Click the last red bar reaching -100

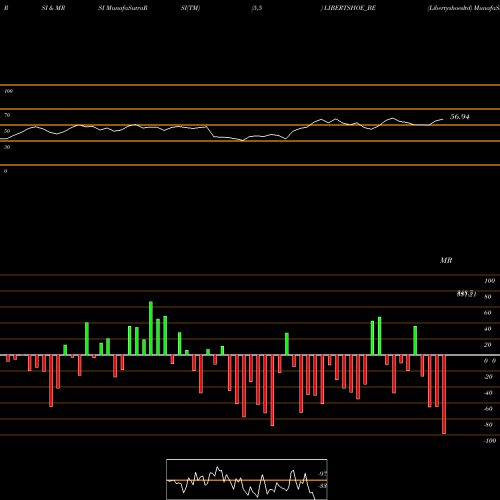pyautogui.click(x=444, y=394)
